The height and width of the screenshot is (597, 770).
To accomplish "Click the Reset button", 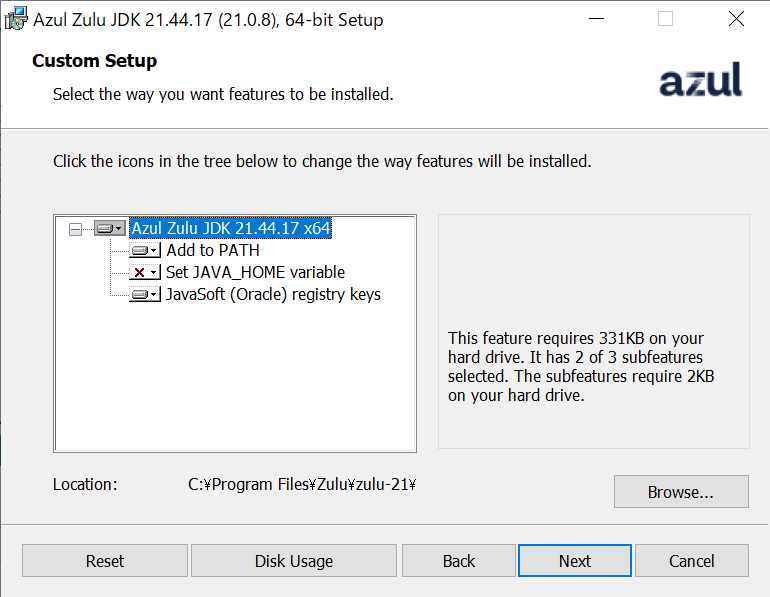I will (x=105, y=560).
